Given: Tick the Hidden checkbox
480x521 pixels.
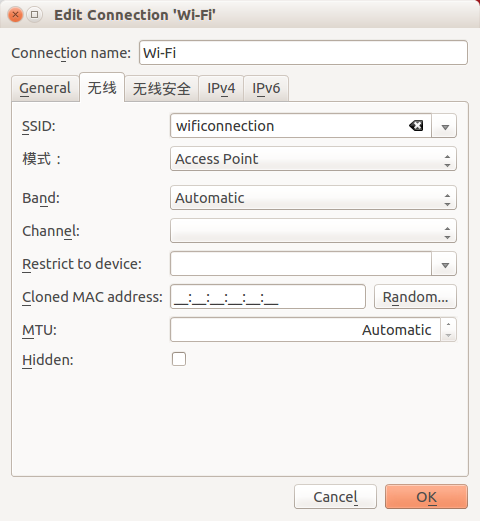Looking at the screenshot, I should tap(179, 359).
